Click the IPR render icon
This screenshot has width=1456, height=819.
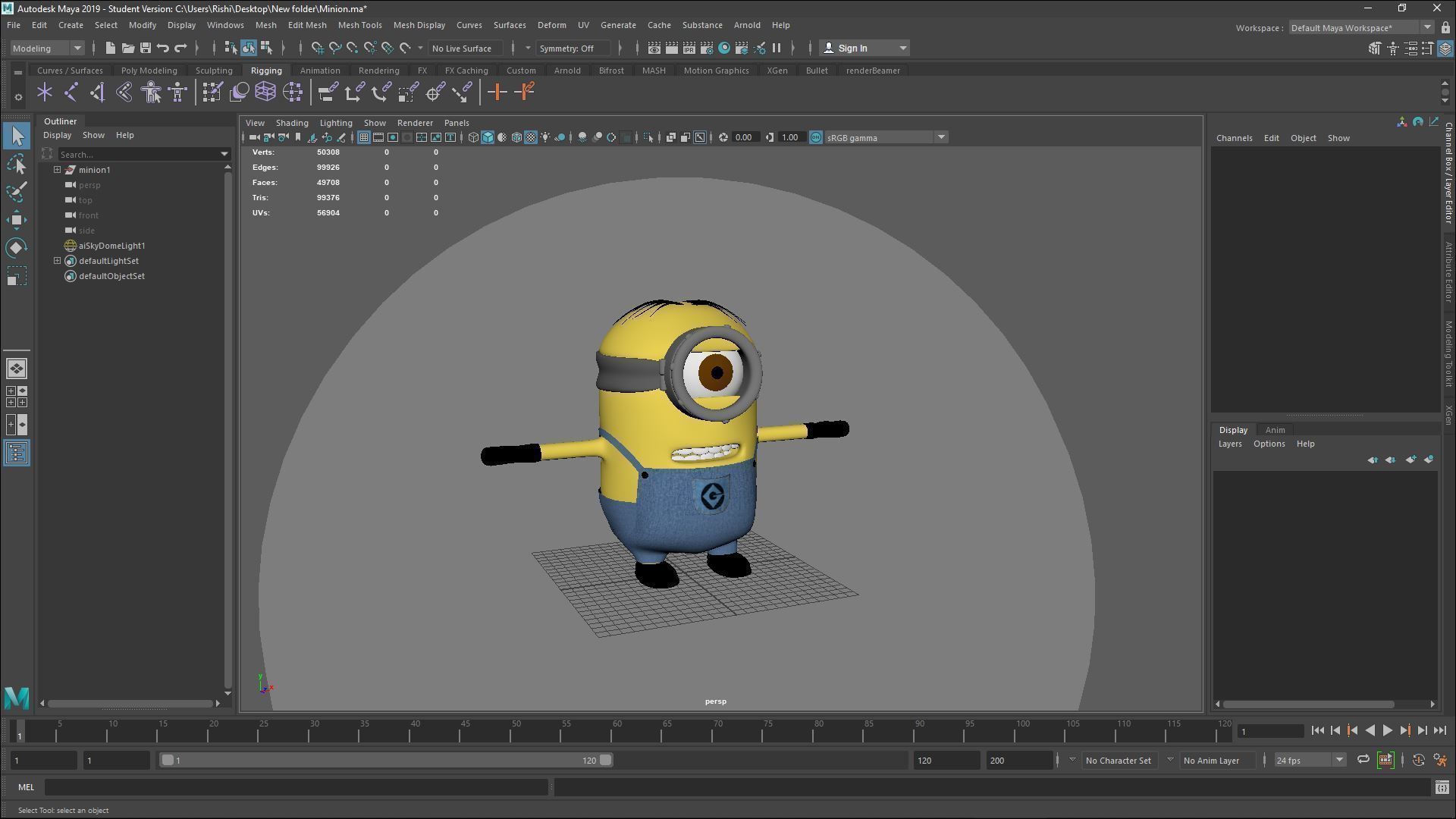click(x=689, y=49)
